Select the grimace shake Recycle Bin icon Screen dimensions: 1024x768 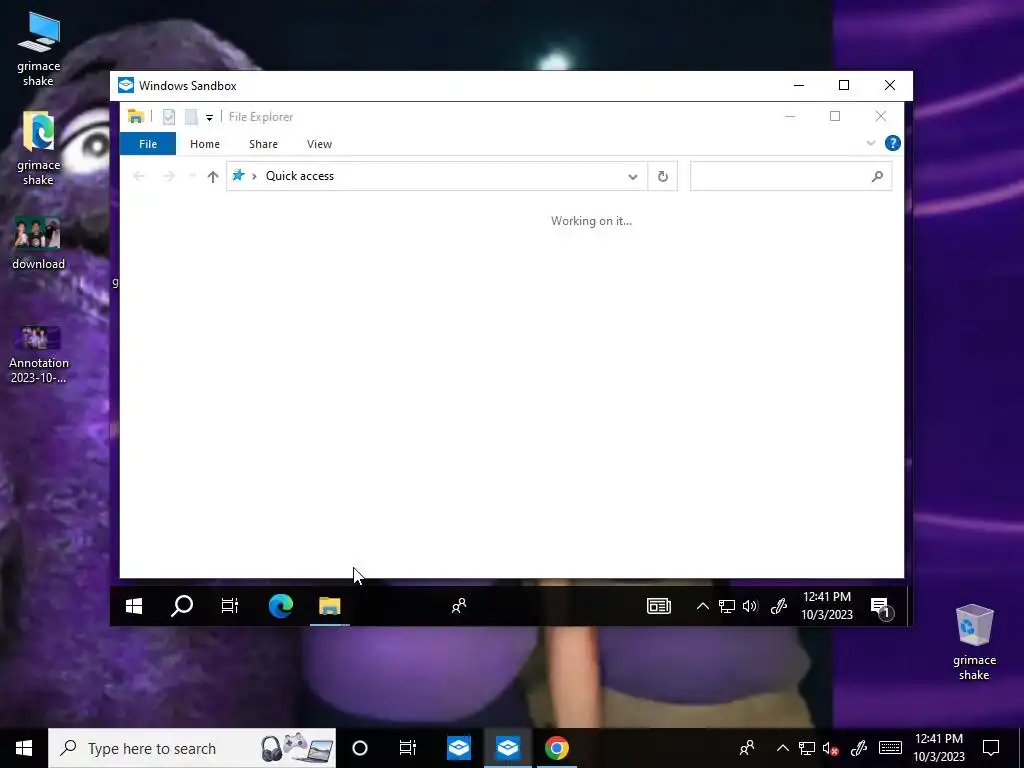pyautogui.click(x=974, y=642)
